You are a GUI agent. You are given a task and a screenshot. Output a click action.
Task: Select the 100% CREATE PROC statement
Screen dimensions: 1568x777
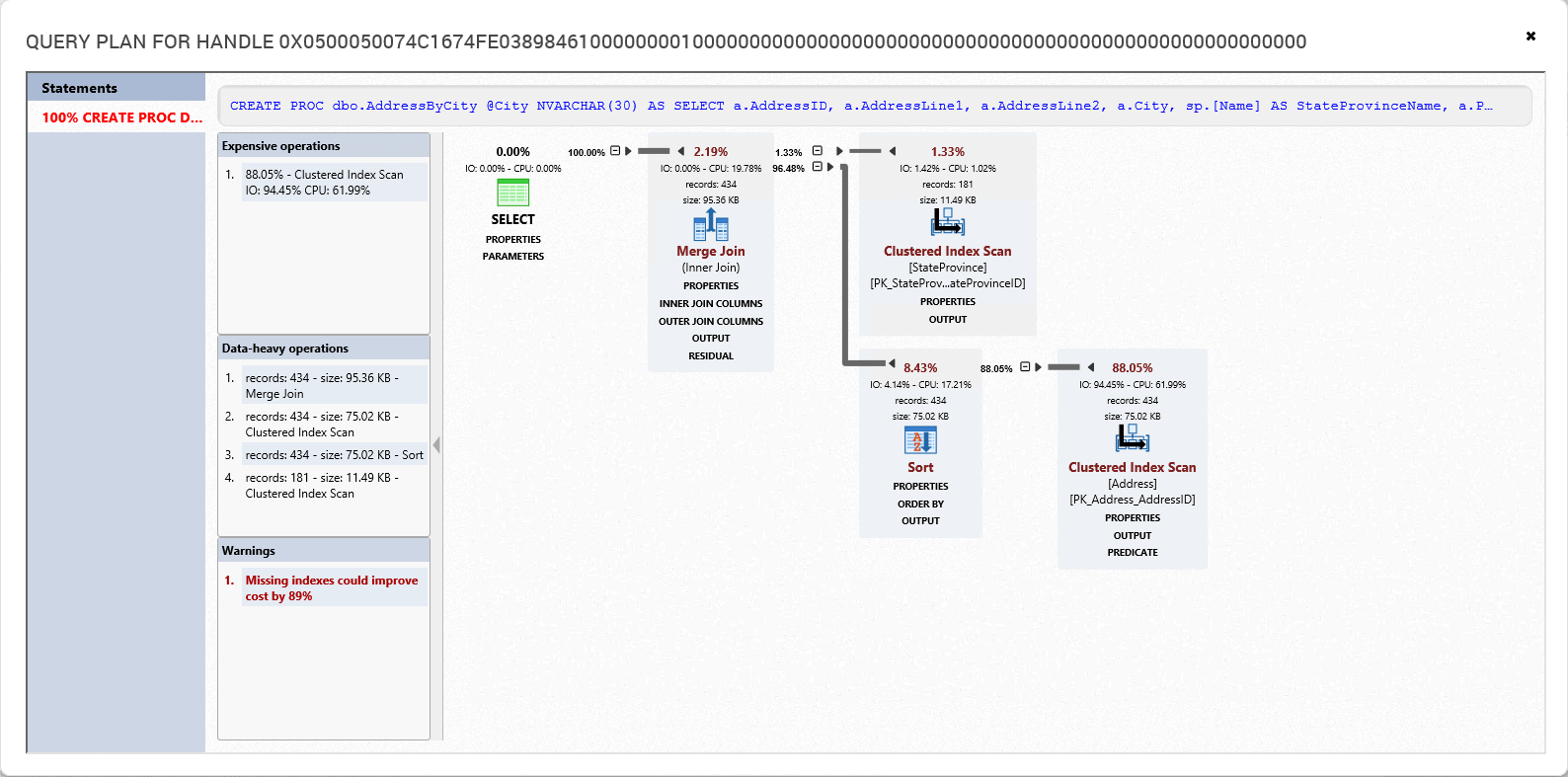point(117,117)
